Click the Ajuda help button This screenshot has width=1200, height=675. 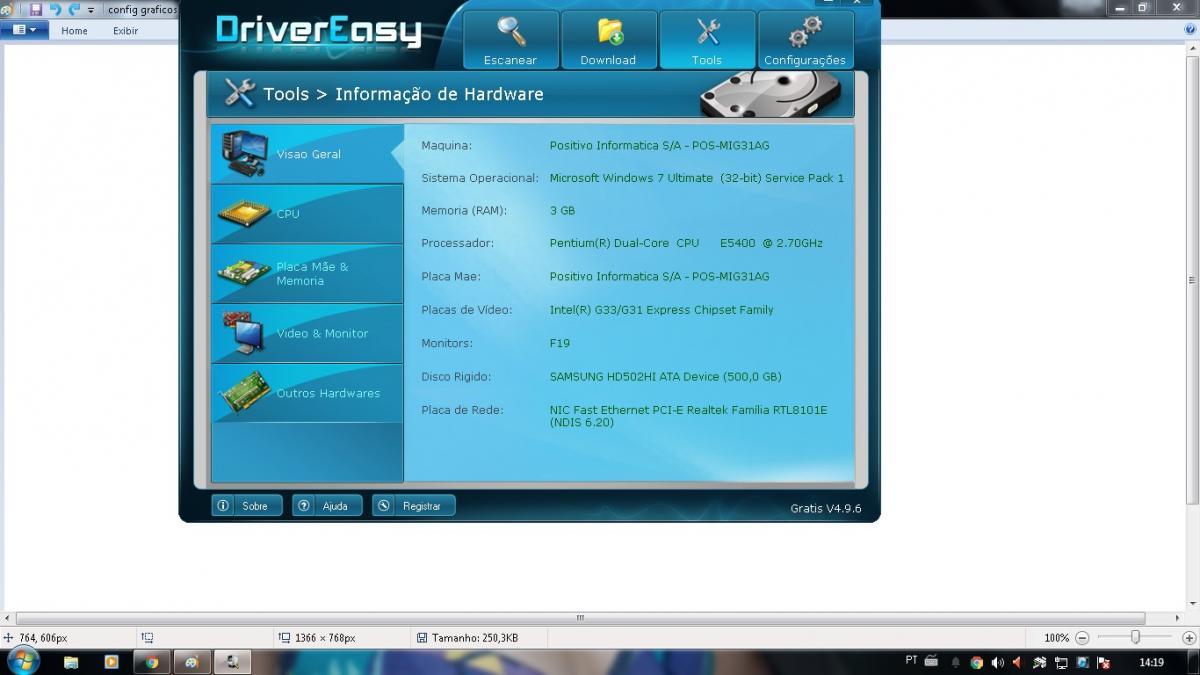pyautogui.click(x=327, y=506)
